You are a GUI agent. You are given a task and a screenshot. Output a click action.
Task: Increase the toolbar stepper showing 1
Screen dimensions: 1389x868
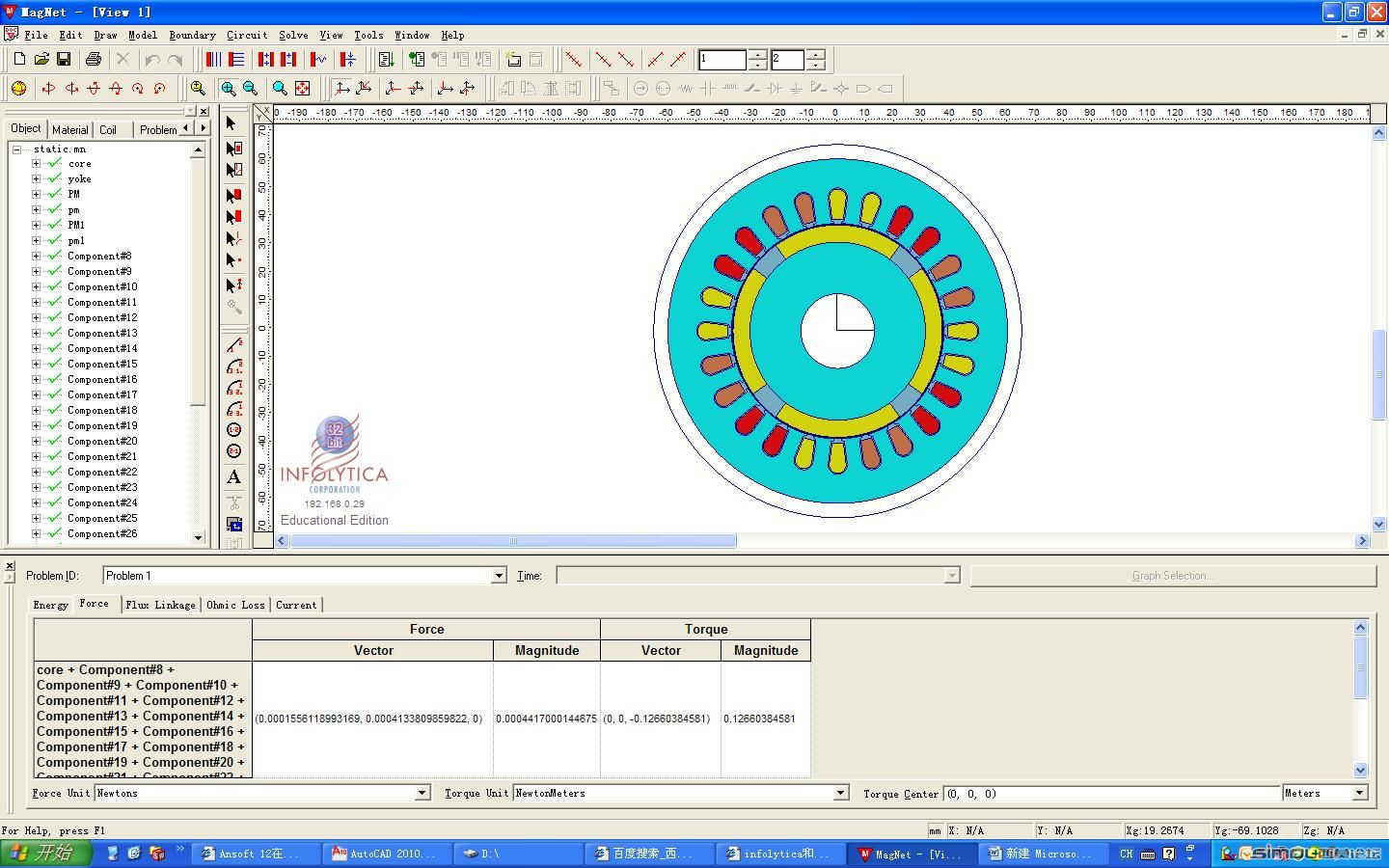tap(758, 55)
